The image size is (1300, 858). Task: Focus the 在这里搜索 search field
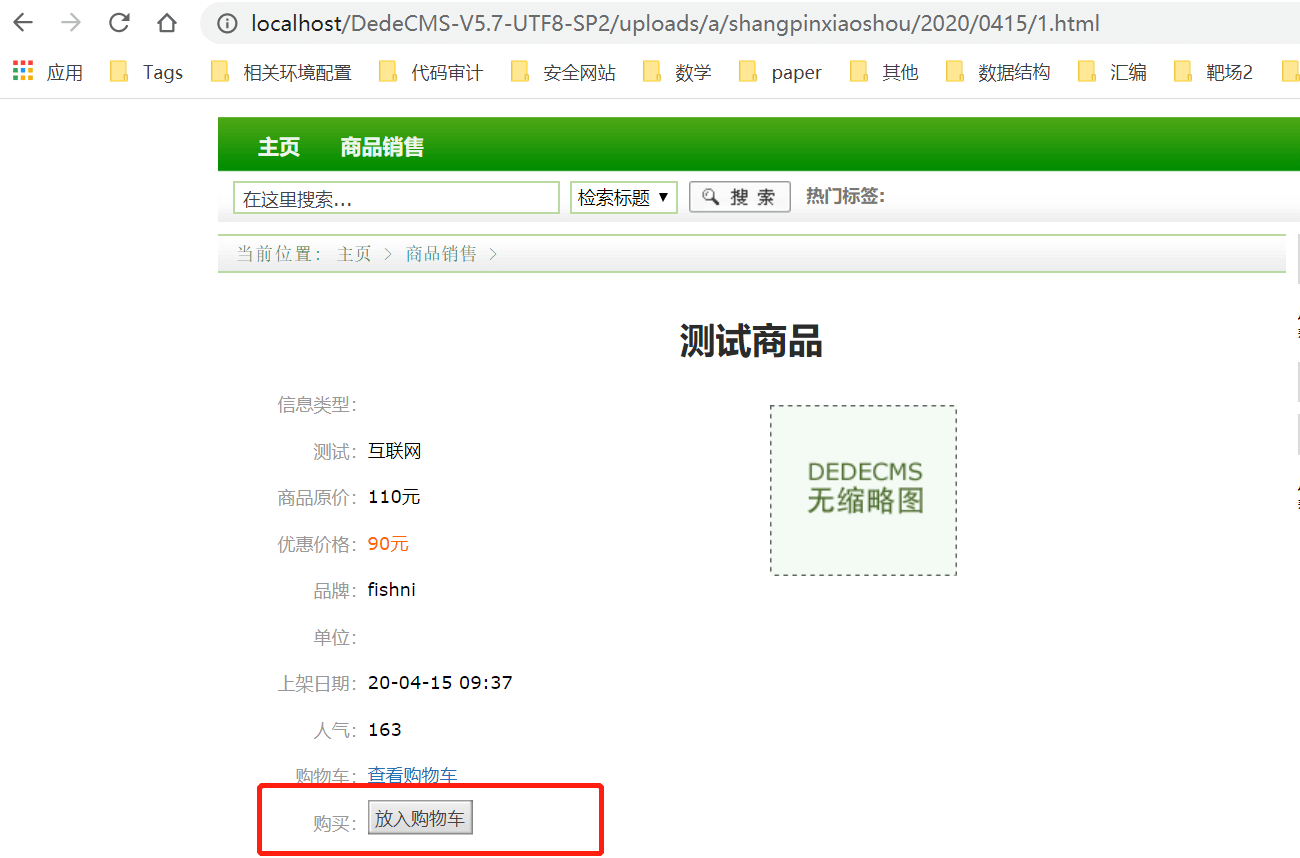coord(396,198)
